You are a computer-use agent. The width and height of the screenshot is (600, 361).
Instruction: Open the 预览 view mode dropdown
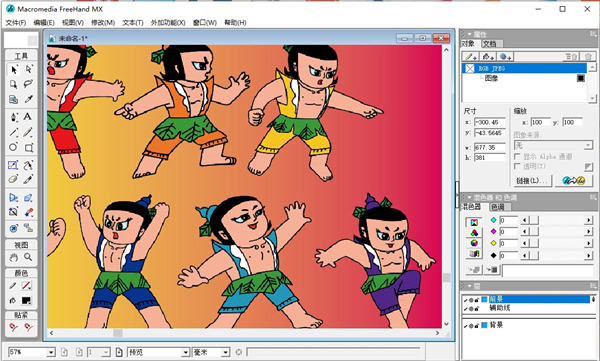coord(185,352)
